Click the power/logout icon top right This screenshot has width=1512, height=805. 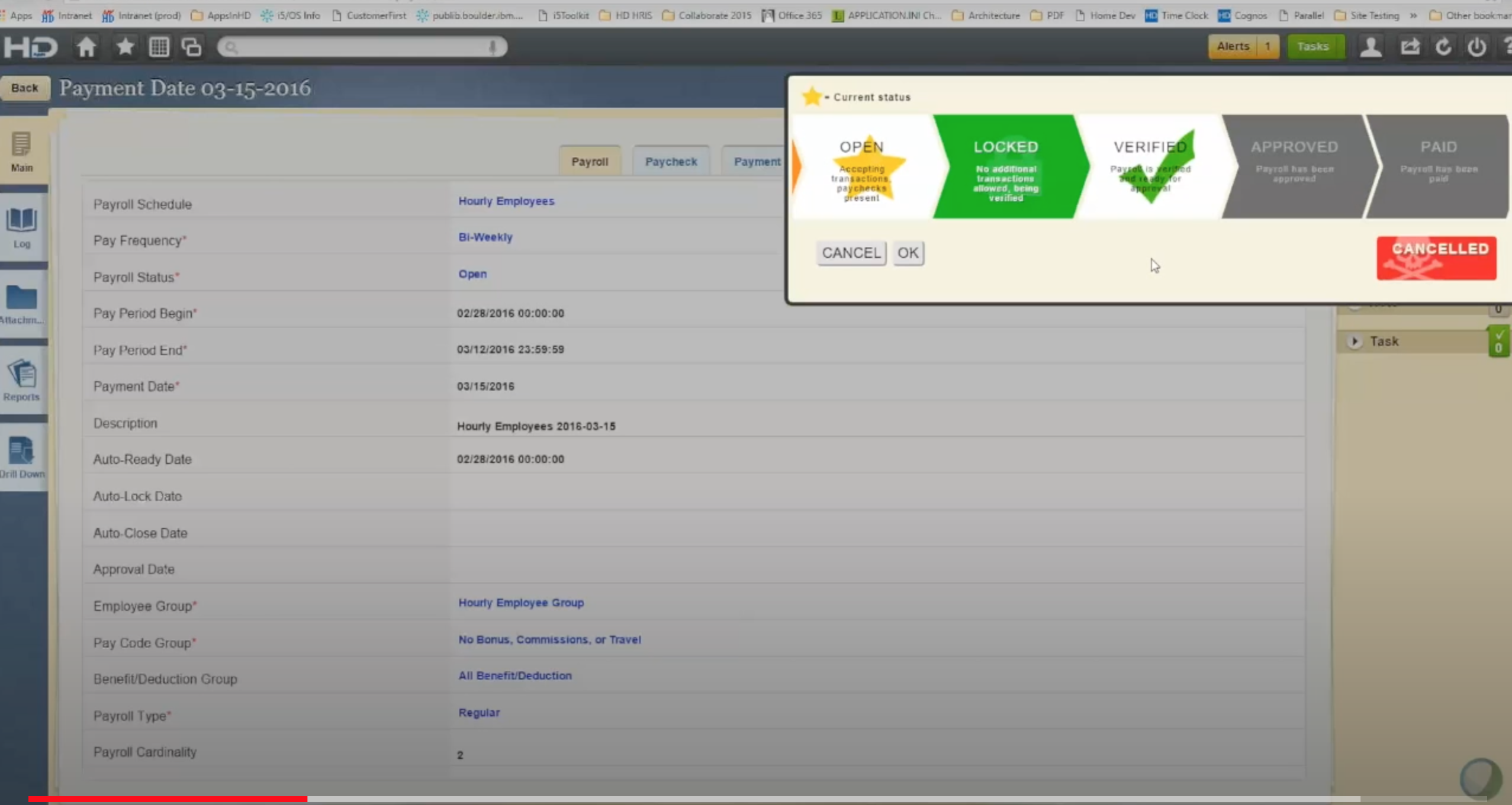(1476, 47)
